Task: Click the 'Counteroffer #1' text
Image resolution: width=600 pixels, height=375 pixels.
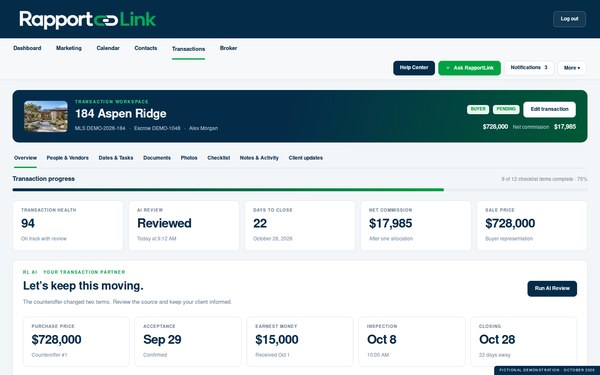Action: point(49,355)
